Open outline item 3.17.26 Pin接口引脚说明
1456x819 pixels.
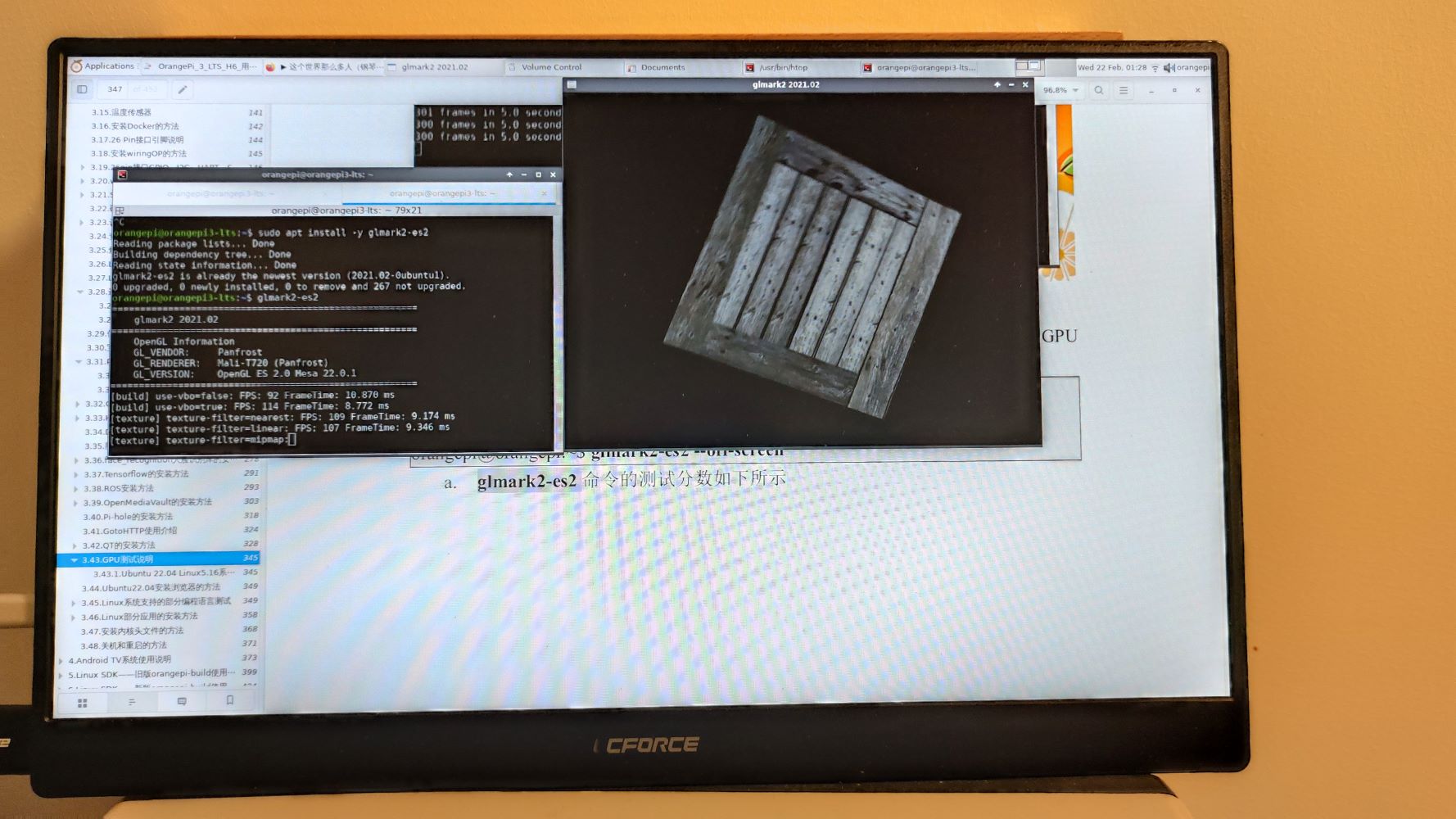coord(138,140)
